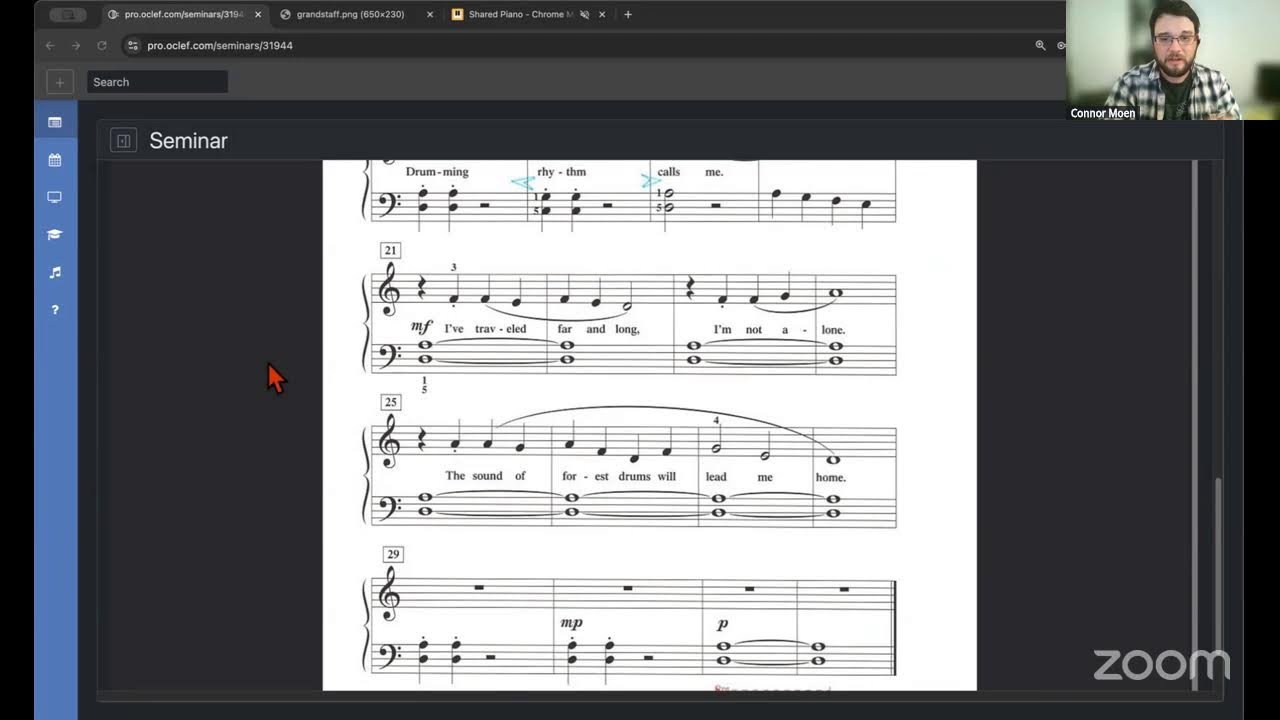Viewport: 1280px width, 720px height.
Task: Switch to the grandstaff.png tab
Action: pos(355,14)
